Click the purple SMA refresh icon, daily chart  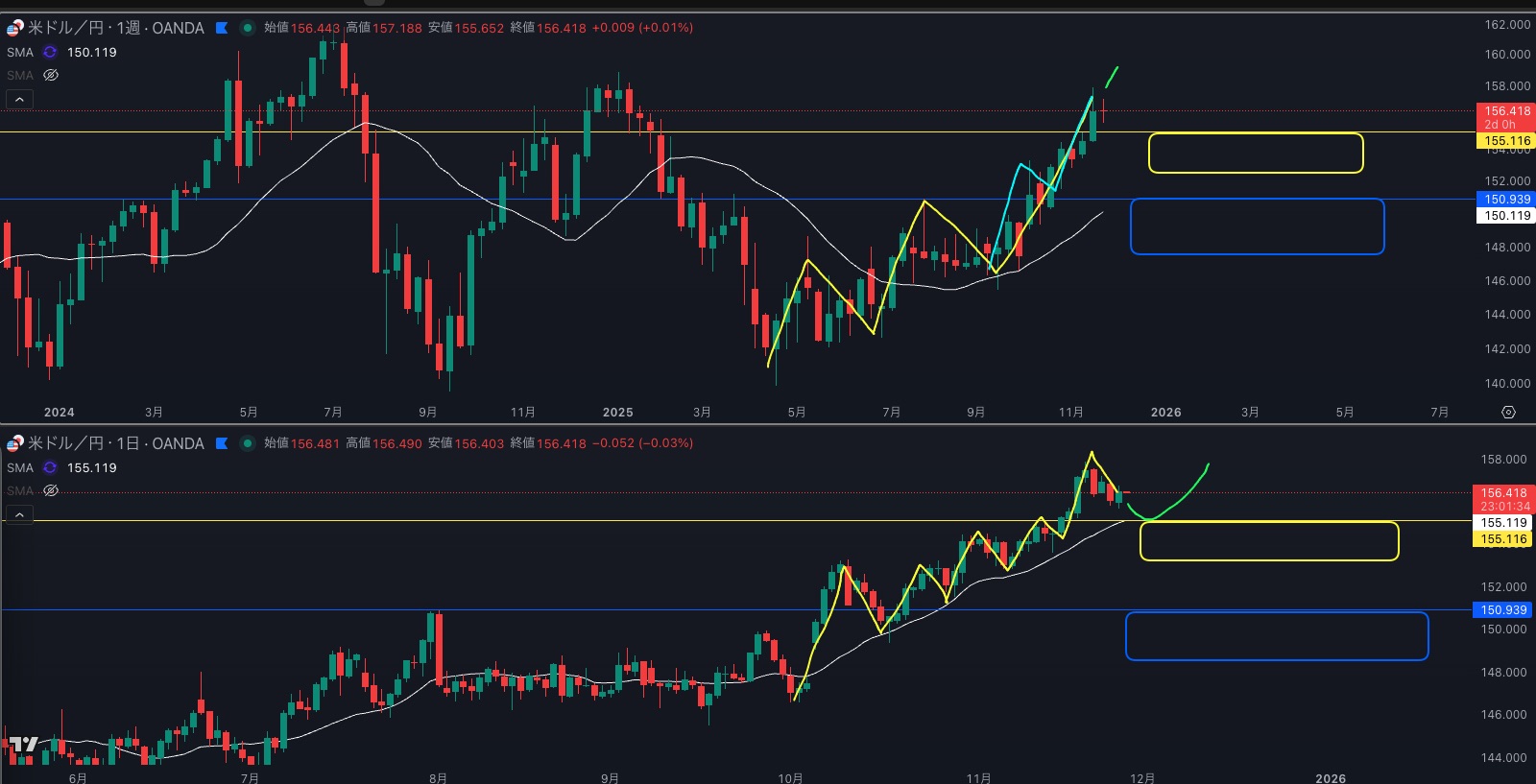50,468
